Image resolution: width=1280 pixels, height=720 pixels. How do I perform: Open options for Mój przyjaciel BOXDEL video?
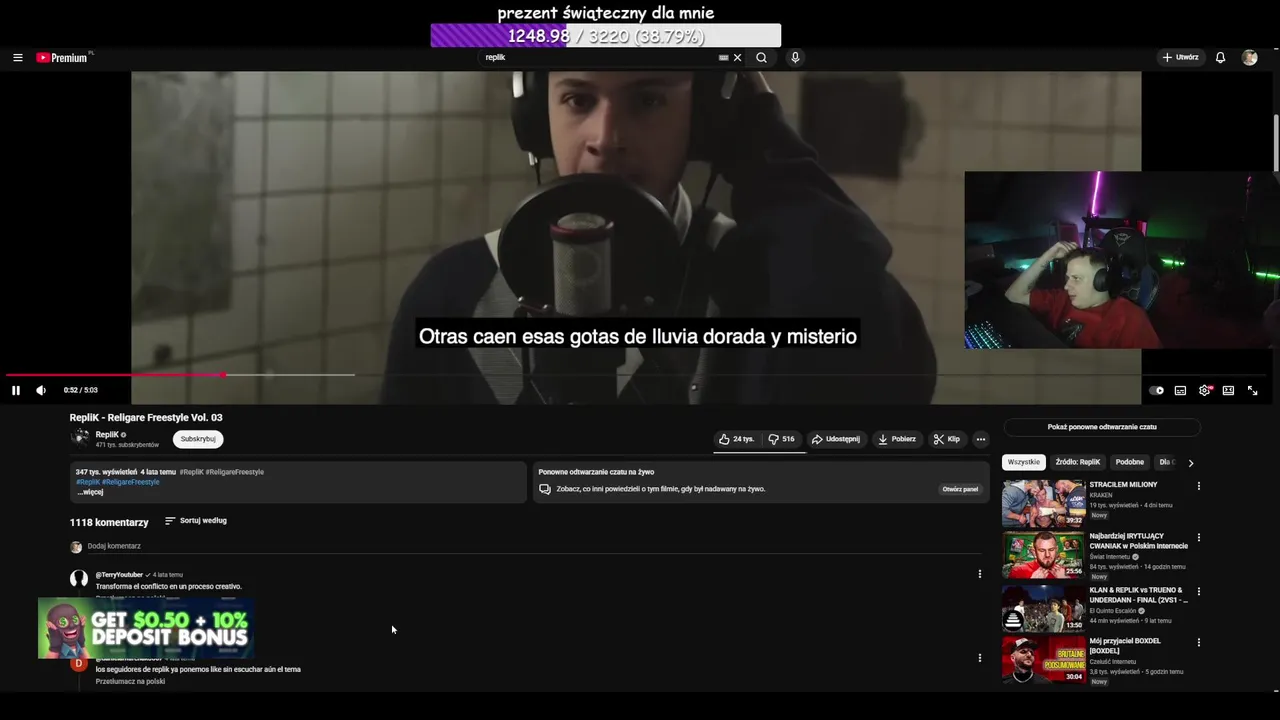(1199, 643)
